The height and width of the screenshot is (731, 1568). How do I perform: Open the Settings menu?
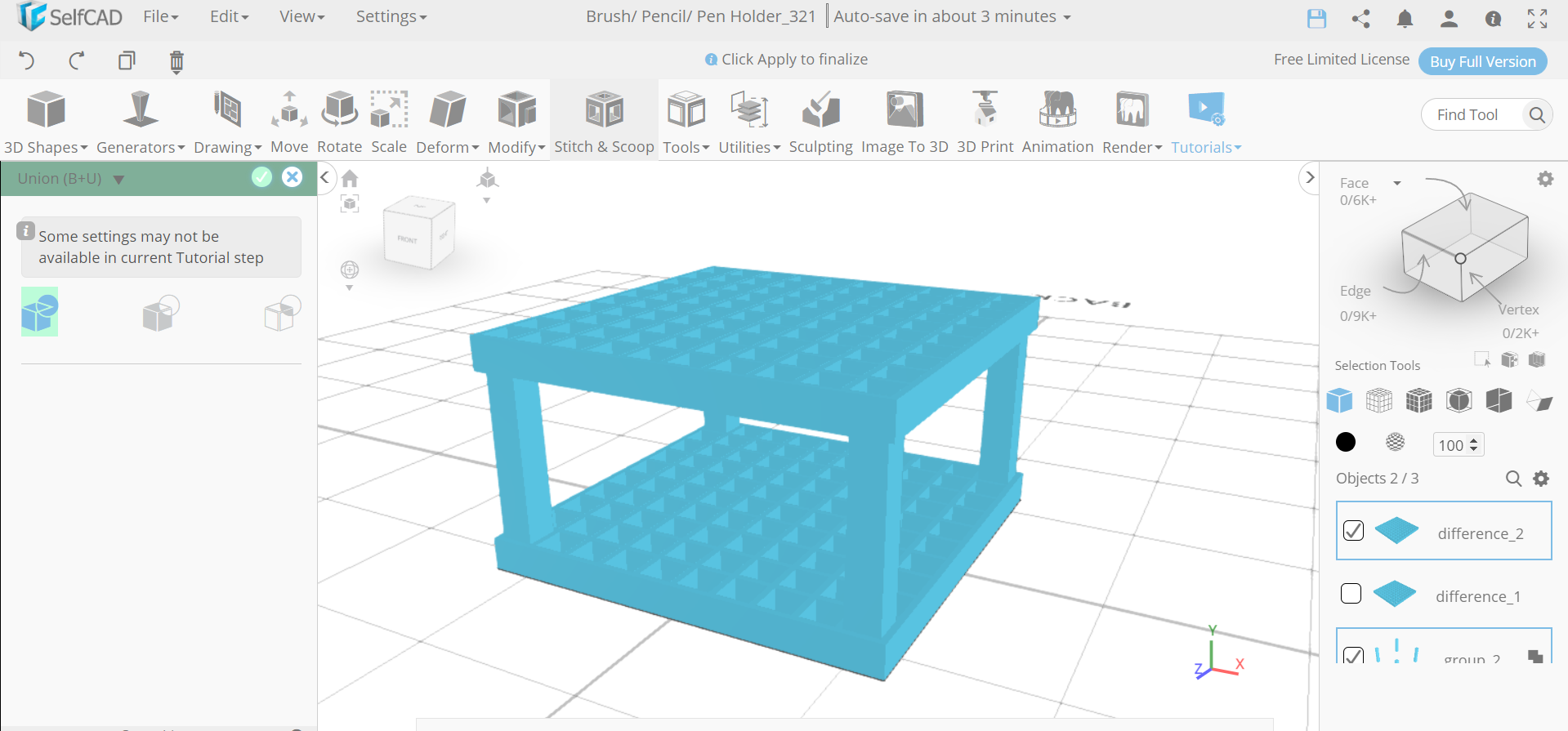point(391,16)
